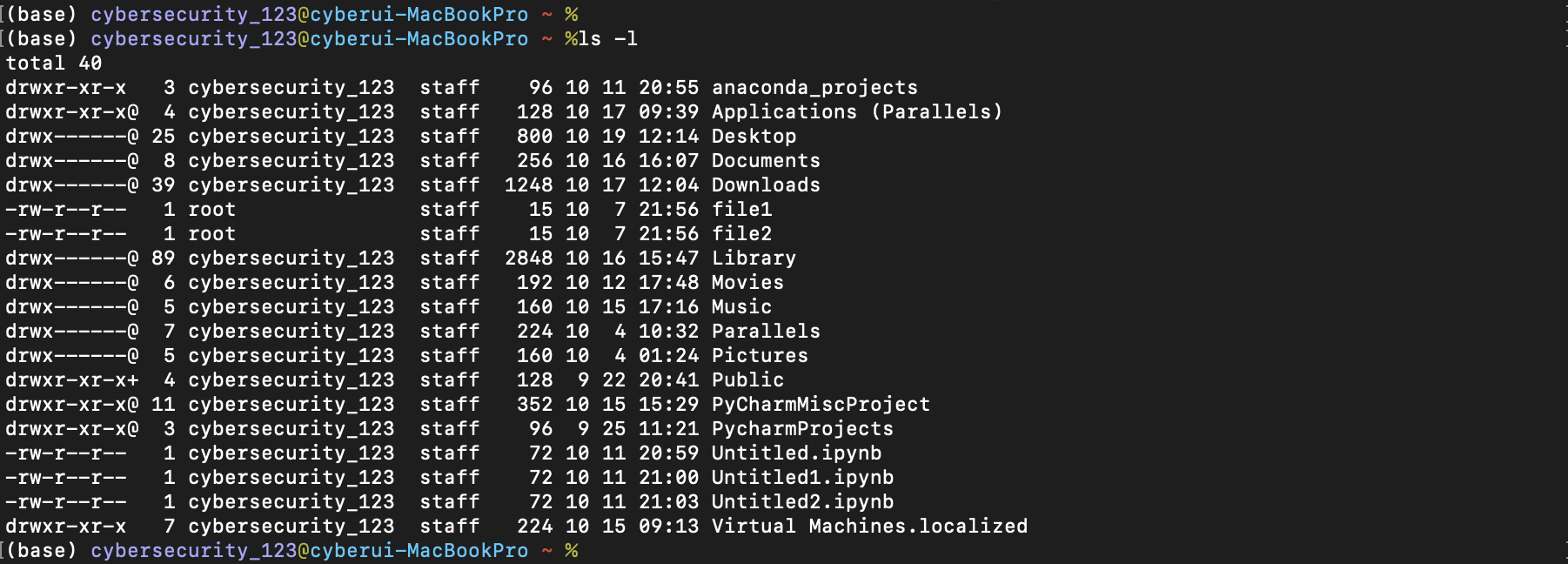Click the Public folder name
Viewport: 1568px width, 564px height.
[747, 380]
